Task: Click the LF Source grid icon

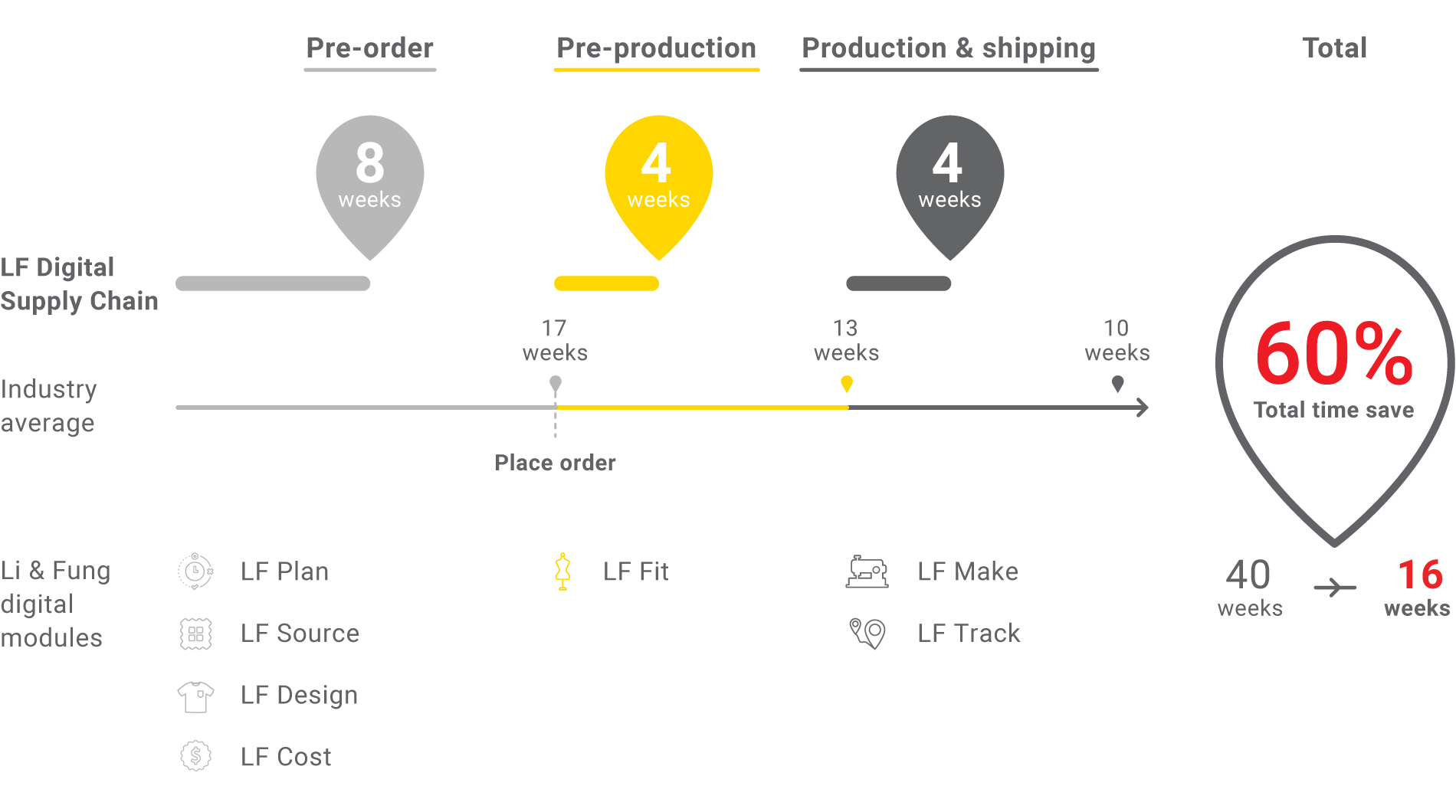Action: click(195, 634)
